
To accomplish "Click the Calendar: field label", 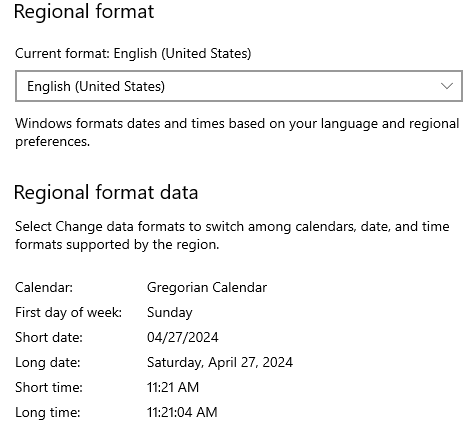I will 44,287.
